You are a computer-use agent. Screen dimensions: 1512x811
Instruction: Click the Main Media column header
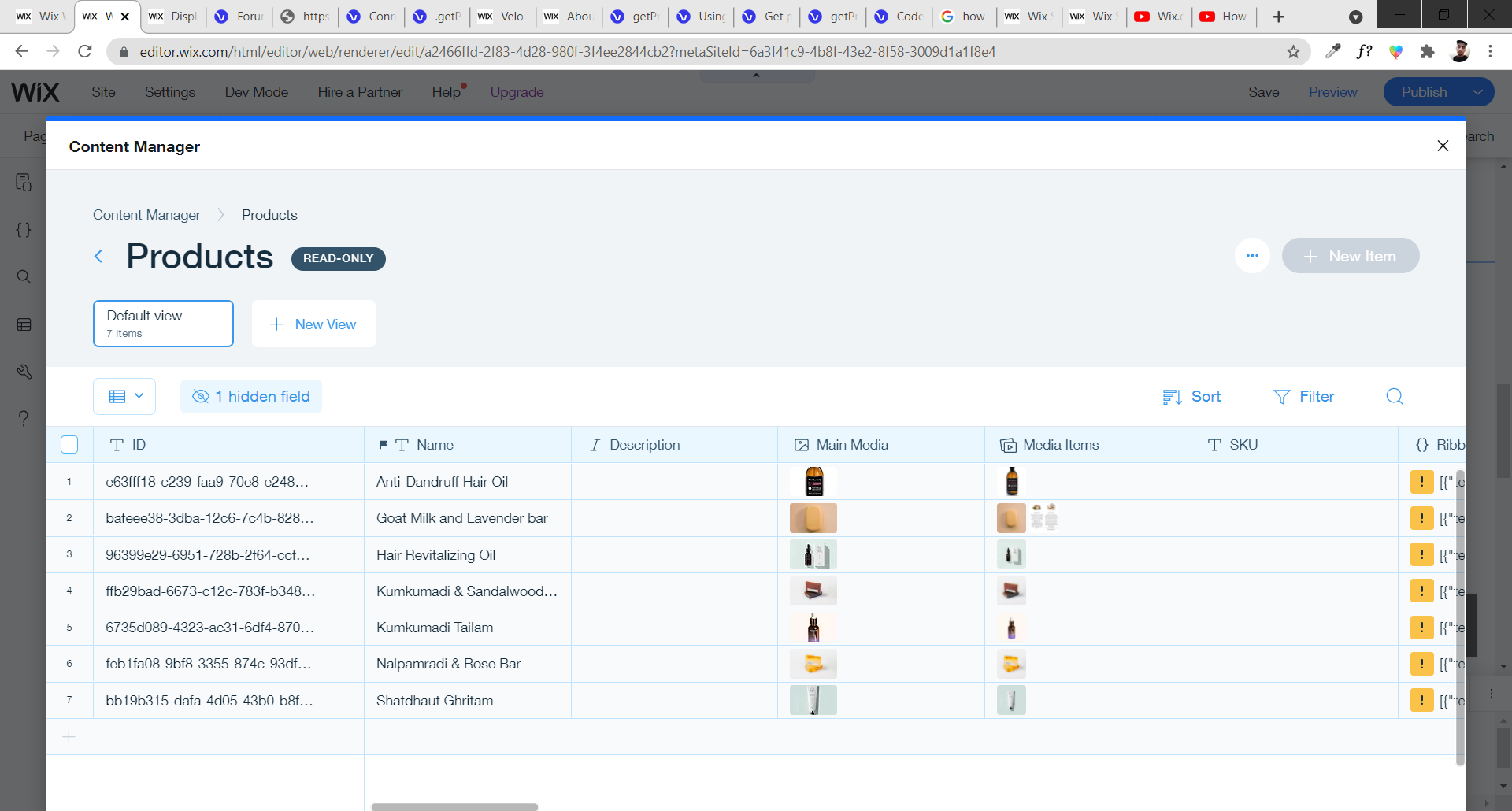(881, 445)
